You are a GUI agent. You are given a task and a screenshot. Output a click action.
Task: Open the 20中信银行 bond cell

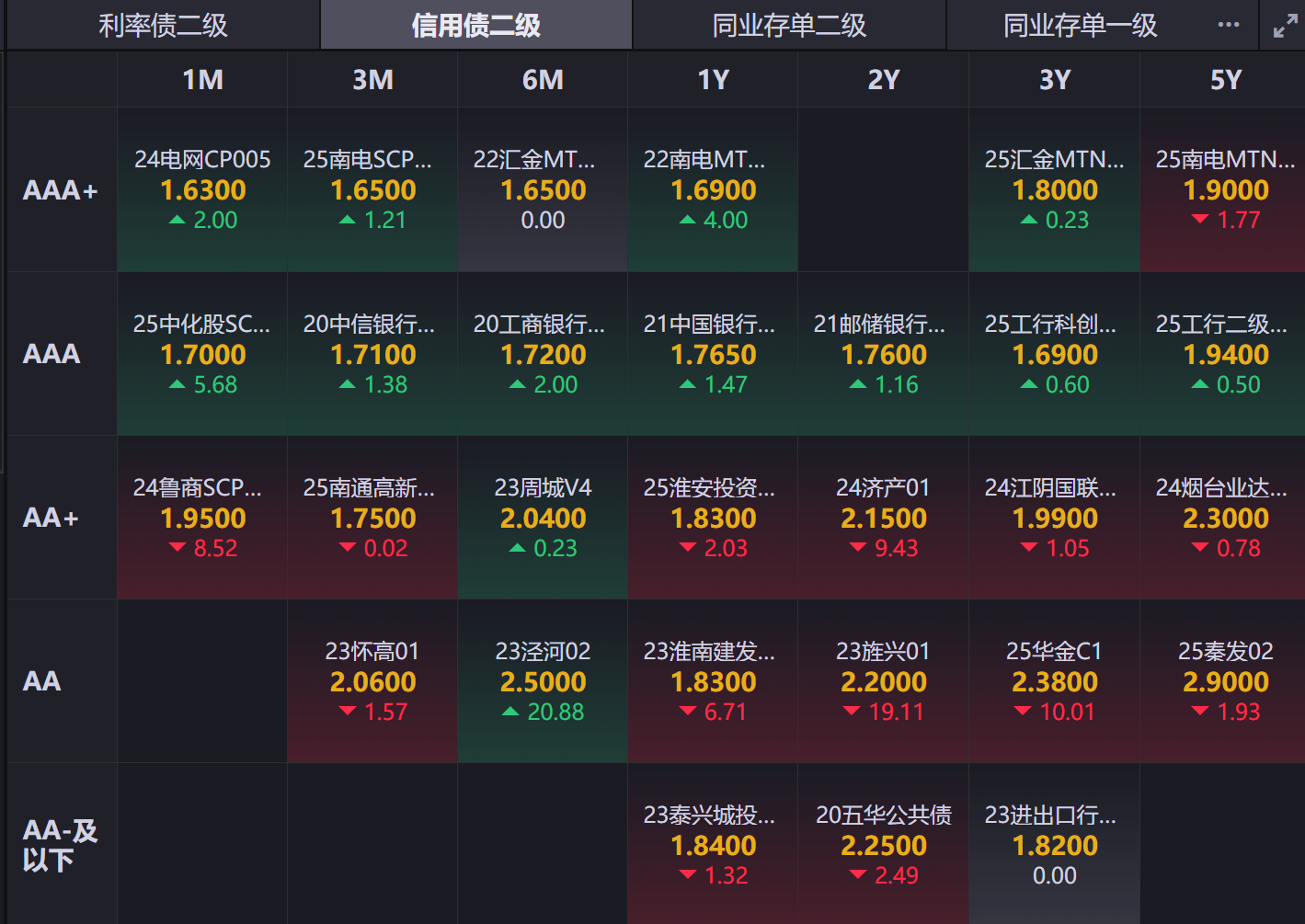coord(372,354)
